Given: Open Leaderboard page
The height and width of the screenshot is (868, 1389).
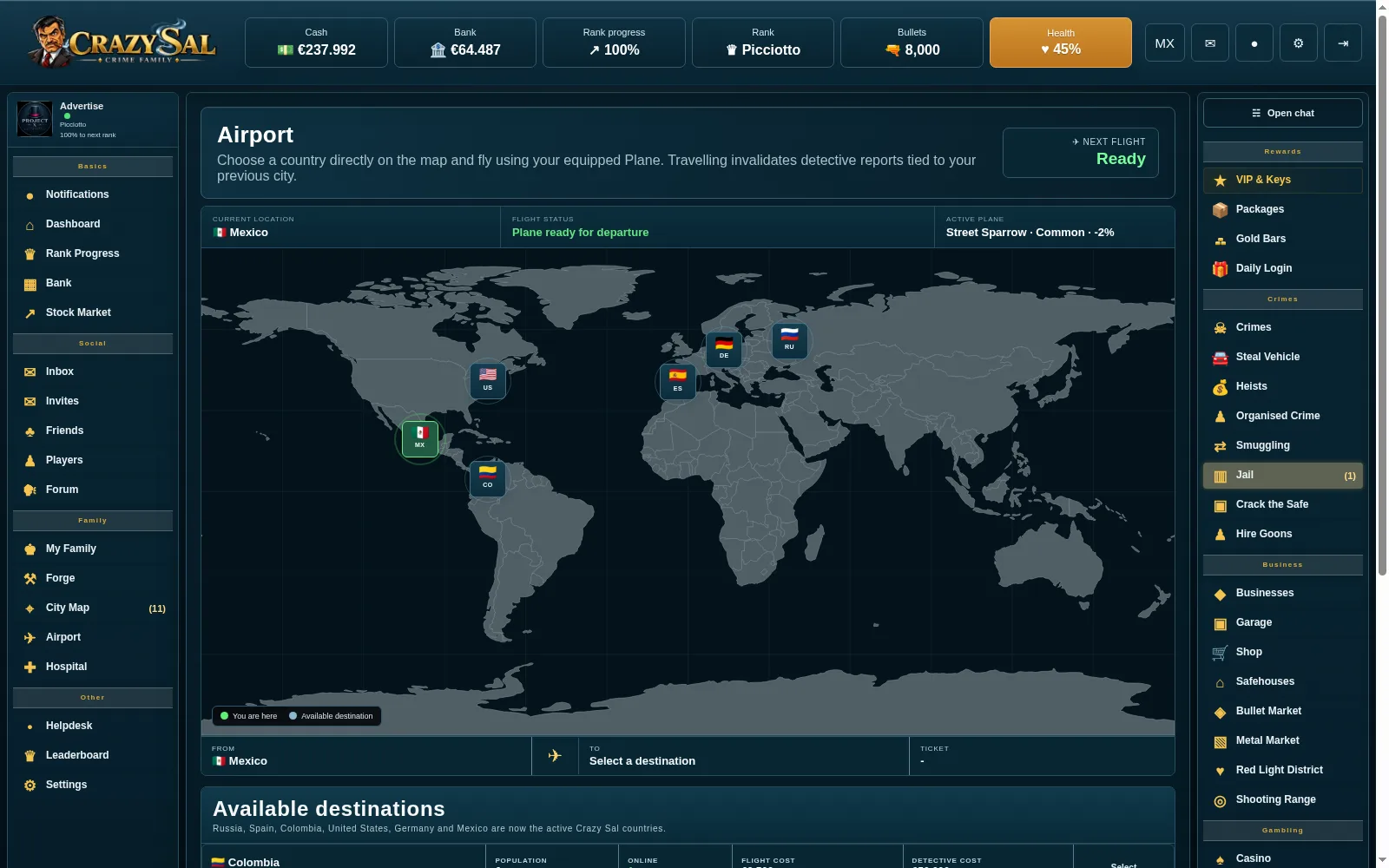Looking at the screenshot, I should point(93,755).
